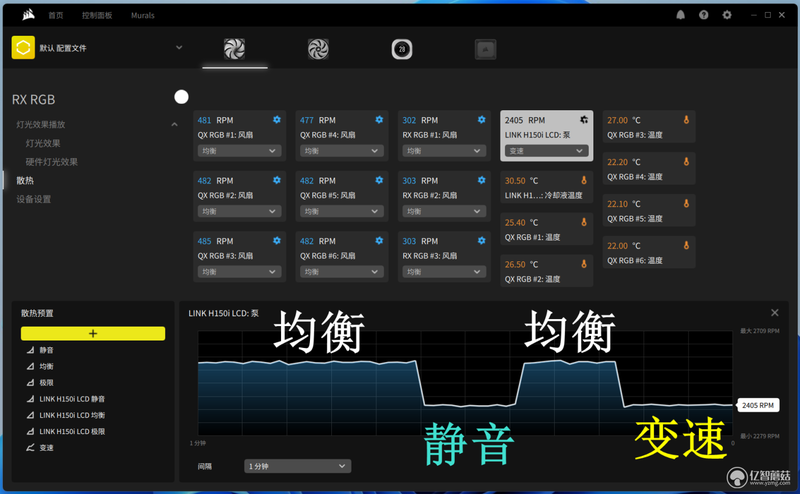
Task: Open settings gear for LINK H150i LCD pump
Action: [x=584, y=119]
